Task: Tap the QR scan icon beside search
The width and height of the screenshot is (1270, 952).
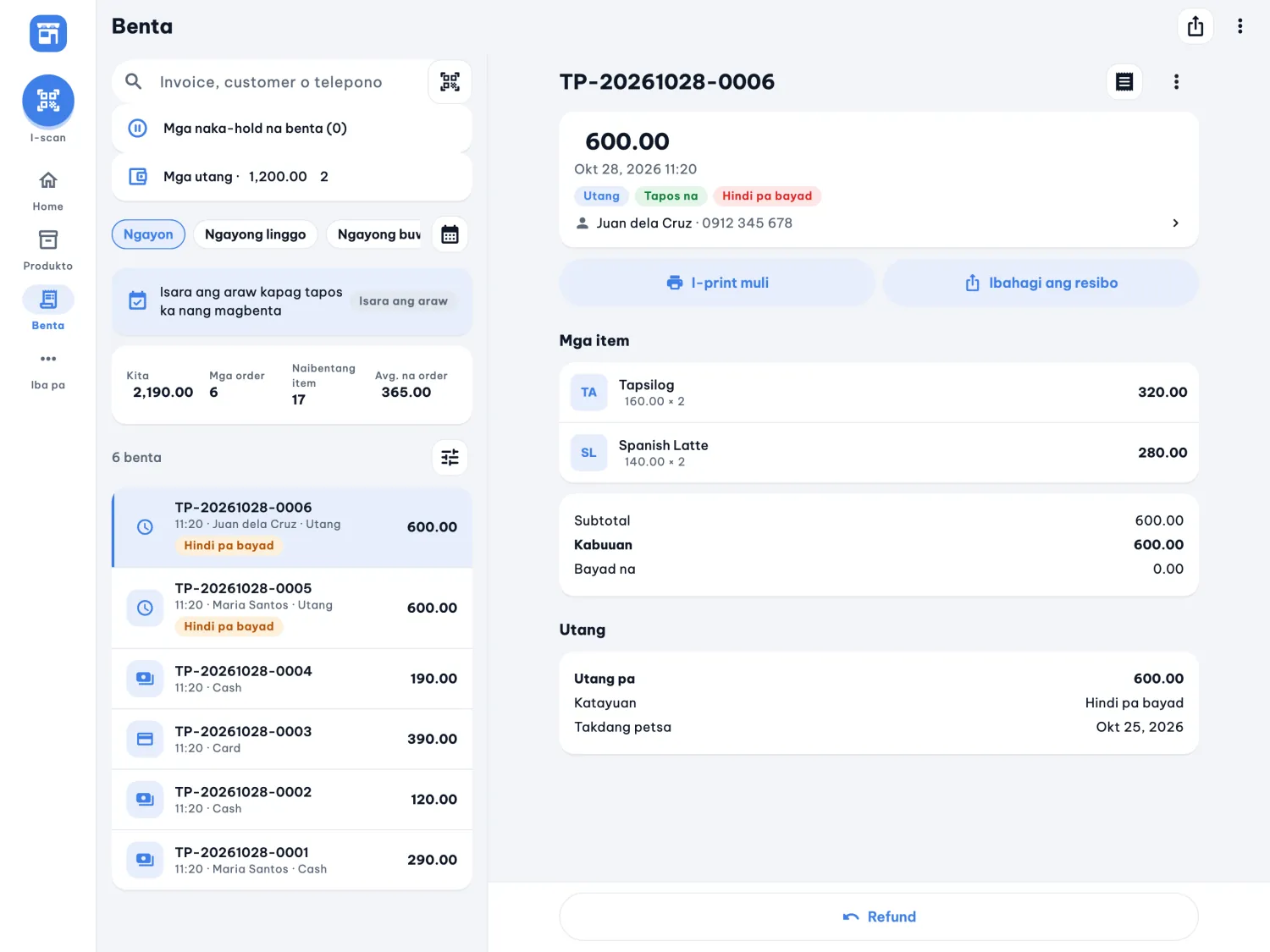Action: click(450, 82)
